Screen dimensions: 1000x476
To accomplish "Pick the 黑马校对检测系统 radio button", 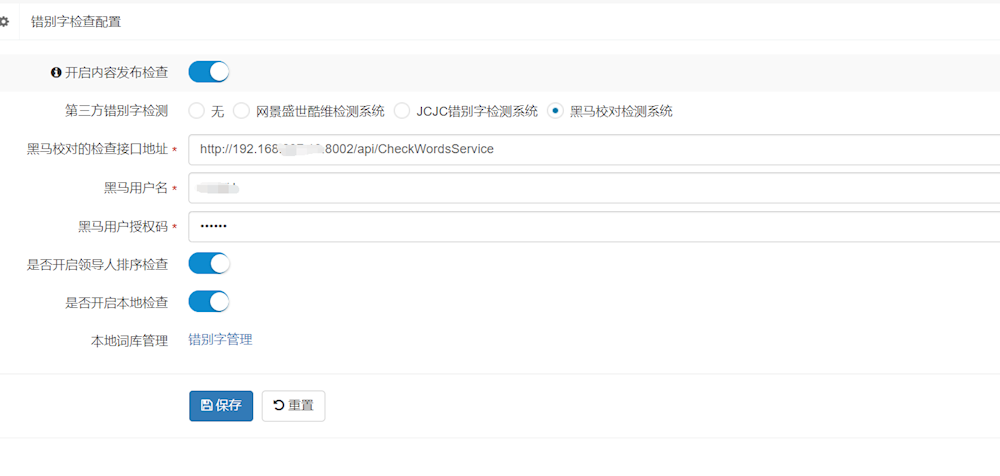I will 556,111.
